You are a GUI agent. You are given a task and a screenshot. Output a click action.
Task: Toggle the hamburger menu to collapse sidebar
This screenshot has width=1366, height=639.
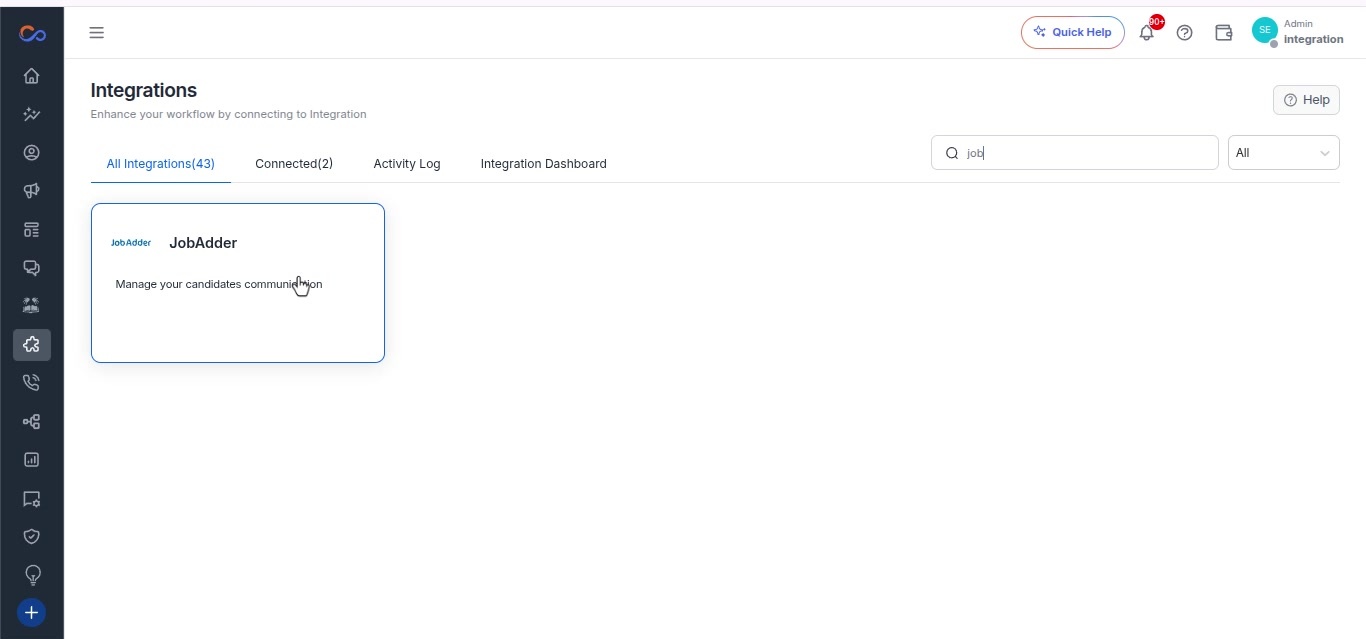click(97, 33)
